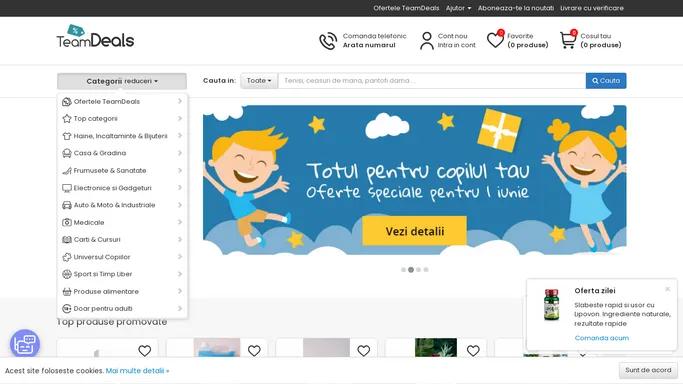
Task: Favorite the fourth promoted product
Action: (473, 350)
